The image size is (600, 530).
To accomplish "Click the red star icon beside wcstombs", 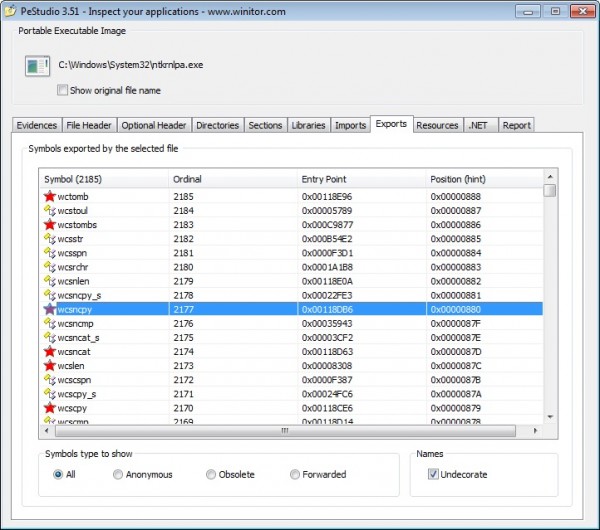I will [x=49, y=225].
